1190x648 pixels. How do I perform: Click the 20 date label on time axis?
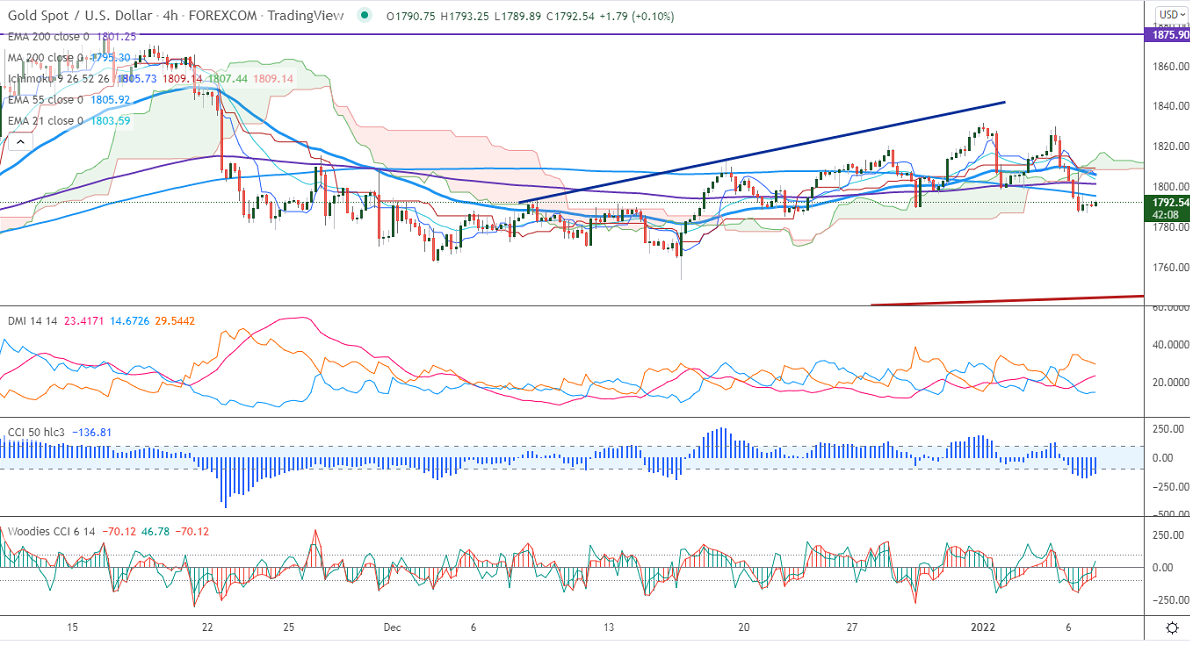(744, 628)
